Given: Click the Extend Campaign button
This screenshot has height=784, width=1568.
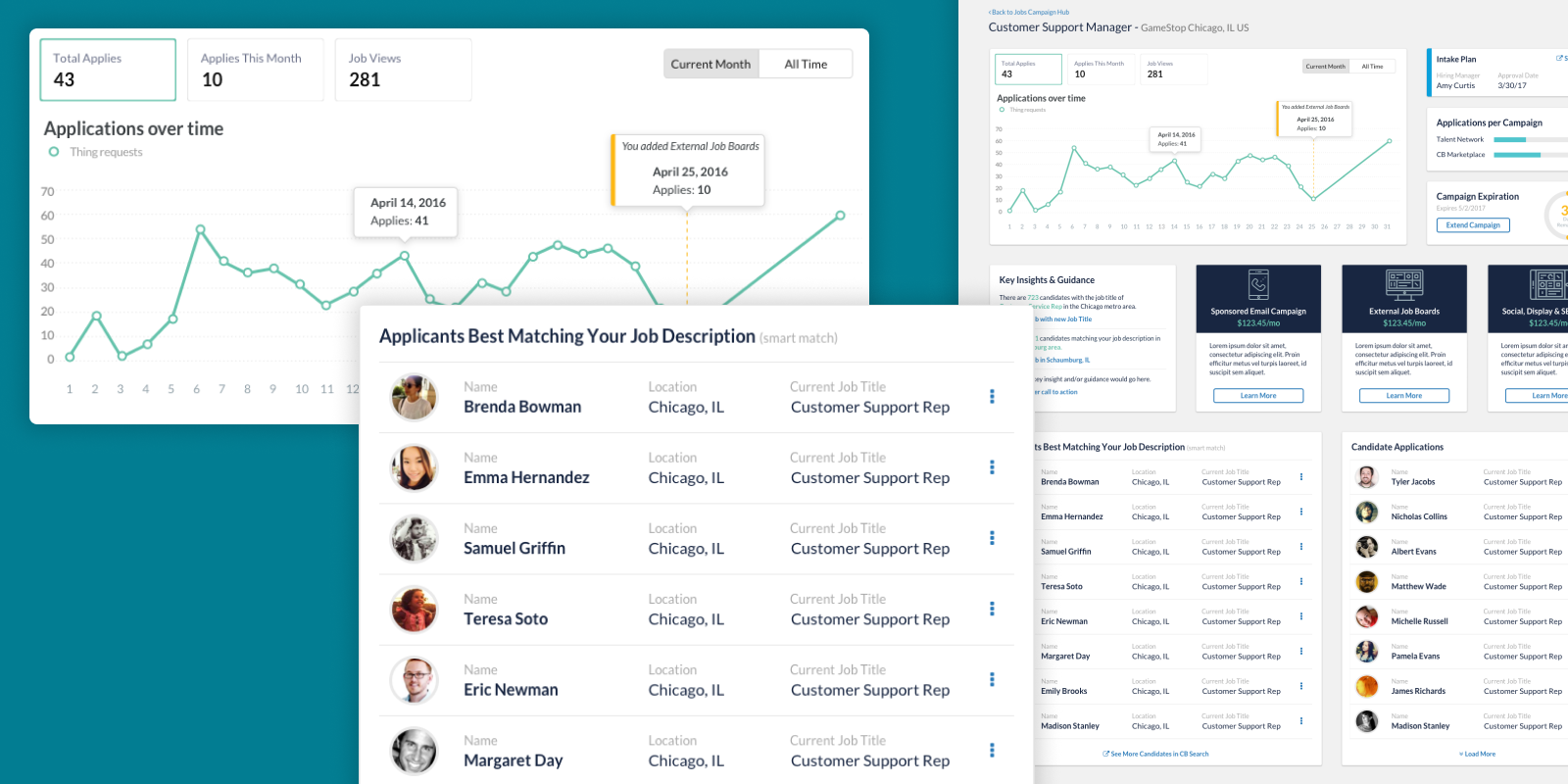Looking at the screenshot, I should point(1473,225).
